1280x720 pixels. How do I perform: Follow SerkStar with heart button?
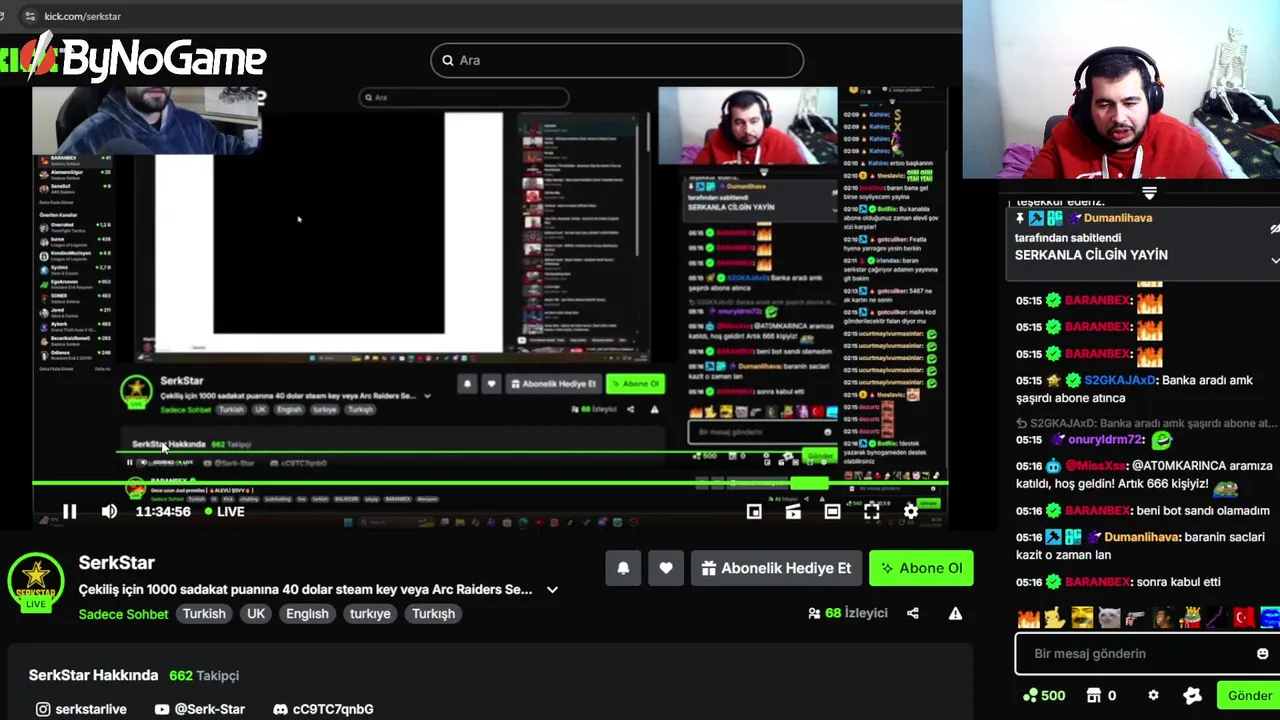pyautogui.click(x=666, y=568)
